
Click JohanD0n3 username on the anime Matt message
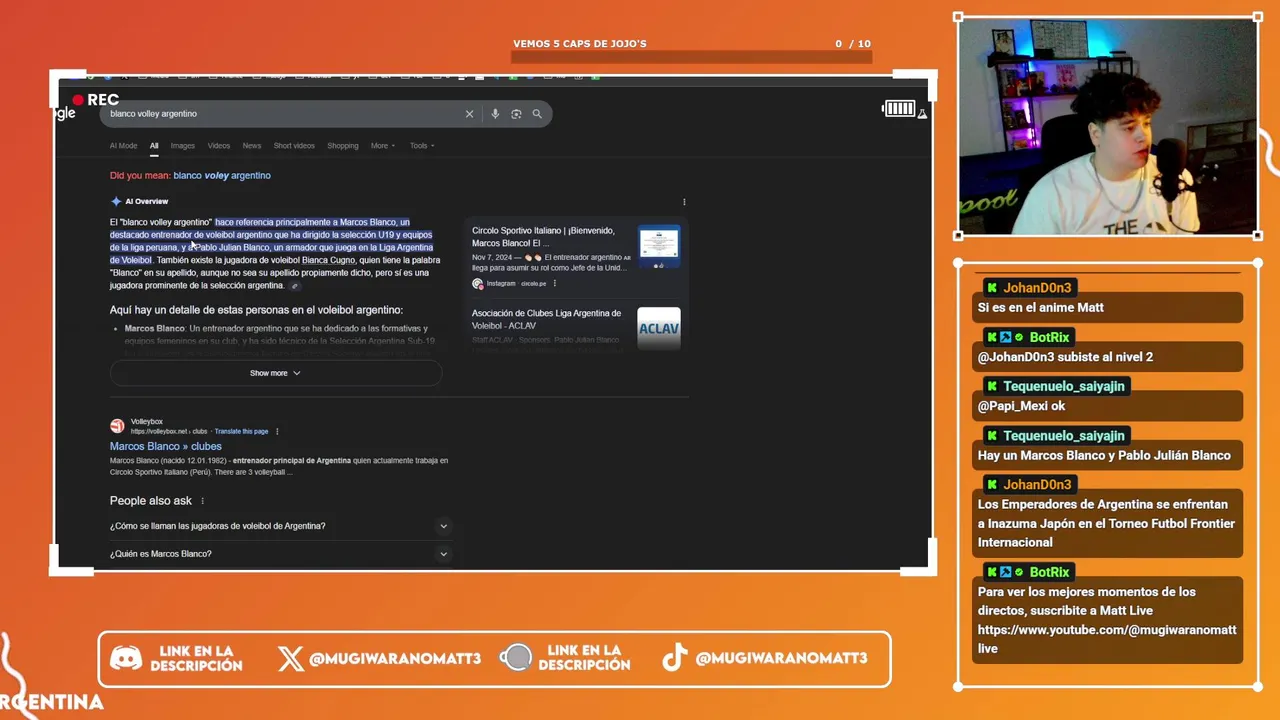click(1037, 288)
